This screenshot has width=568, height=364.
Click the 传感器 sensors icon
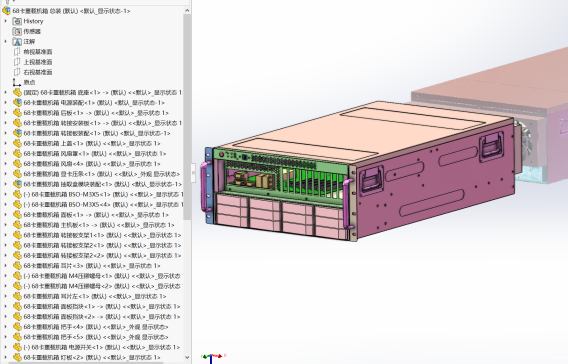17,32
